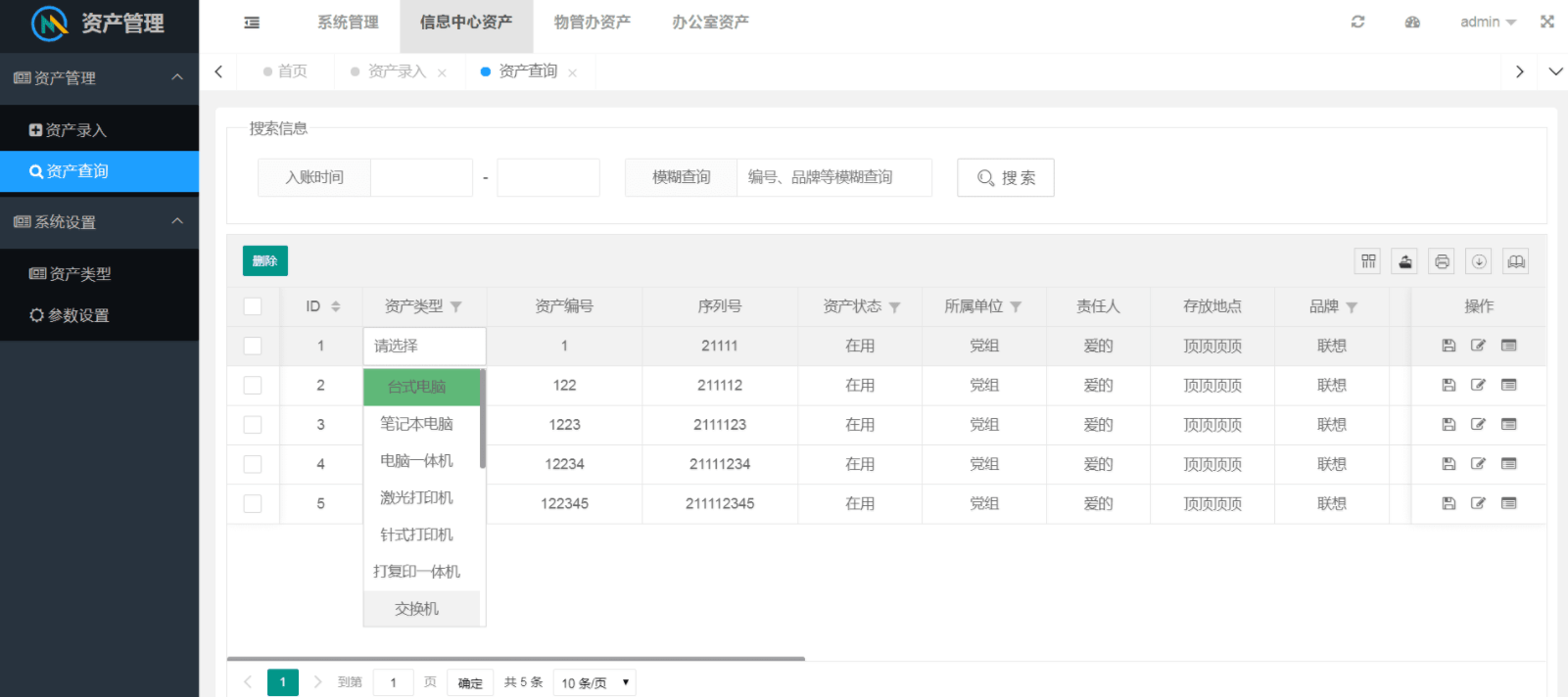The height and width of the screenshot is (697, 1568).
Task: Switch to the 物管办资产 top tab
Action: (592, 22)
